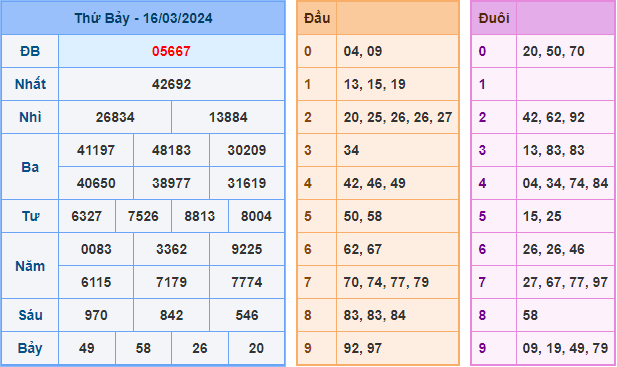Image resolution: width=617 pixels, height=367 pixels.
Task: Select the 'Nhất' prize label
Action: tap(30, 84)
